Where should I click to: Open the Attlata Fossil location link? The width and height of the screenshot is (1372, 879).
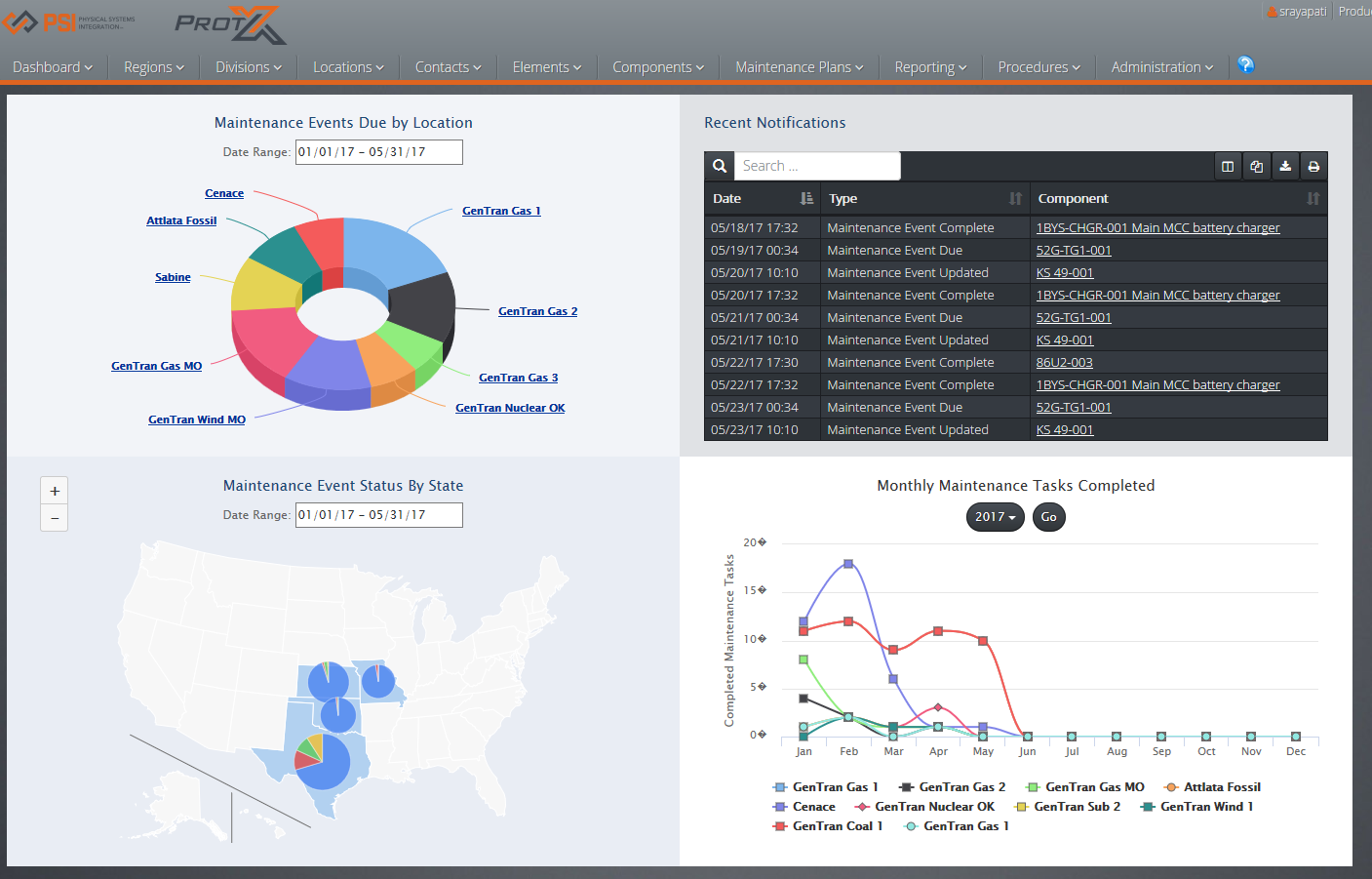pyautogui.click(x=181, y=220)
